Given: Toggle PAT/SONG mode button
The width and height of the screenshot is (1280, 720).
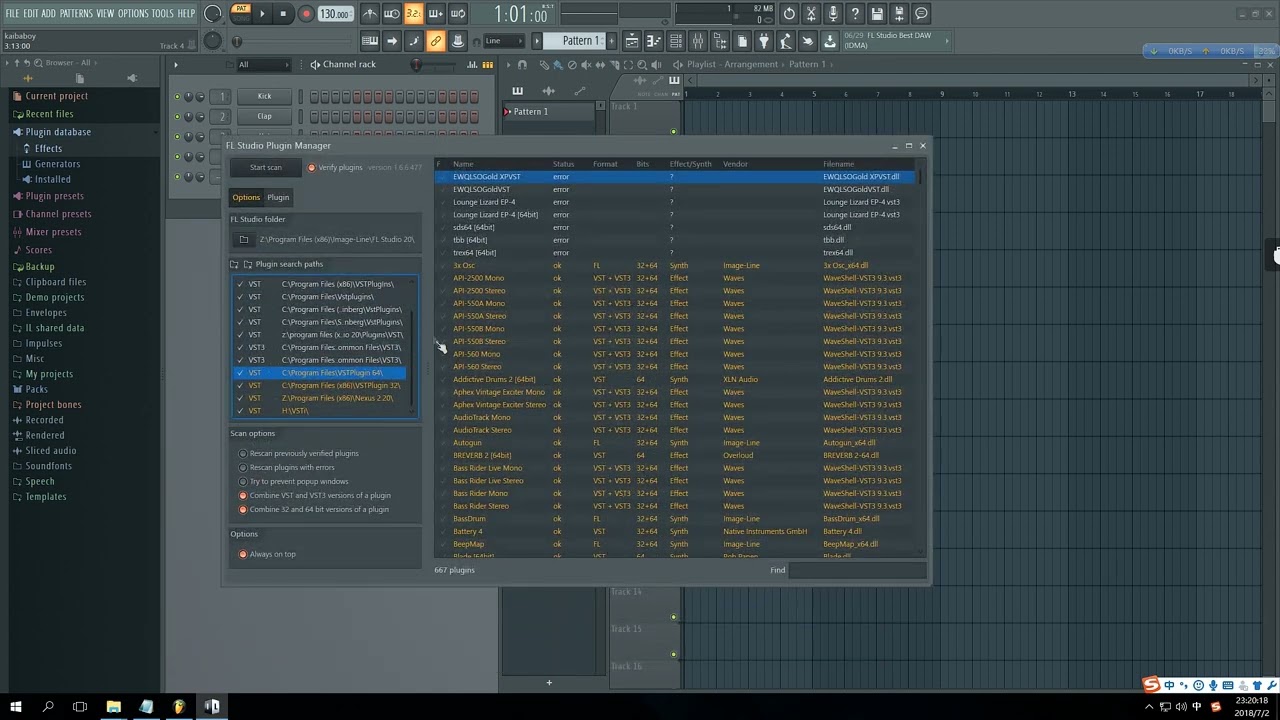Looking at the screenshot, I should [241, 13].
